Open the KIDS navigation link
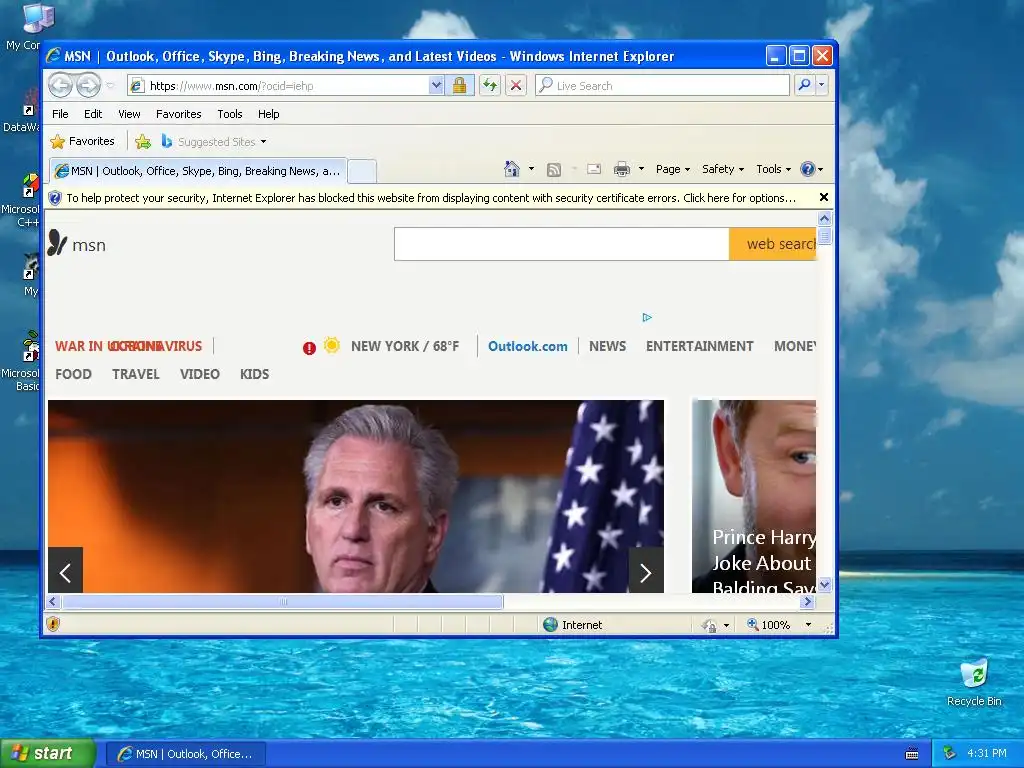1024x768 pixels. click(x=254, y=374)
